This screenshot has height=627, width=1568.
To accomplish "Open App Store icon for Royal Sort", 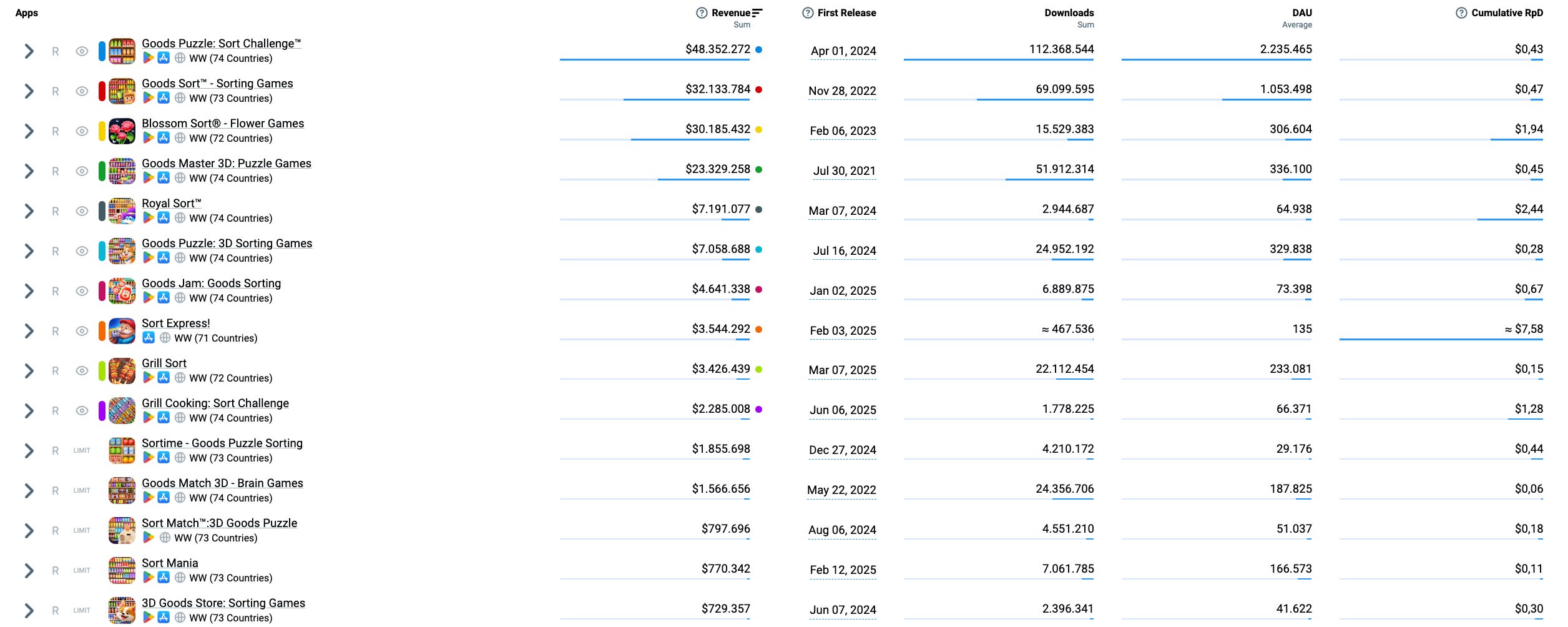I will [x=164, y=218].
